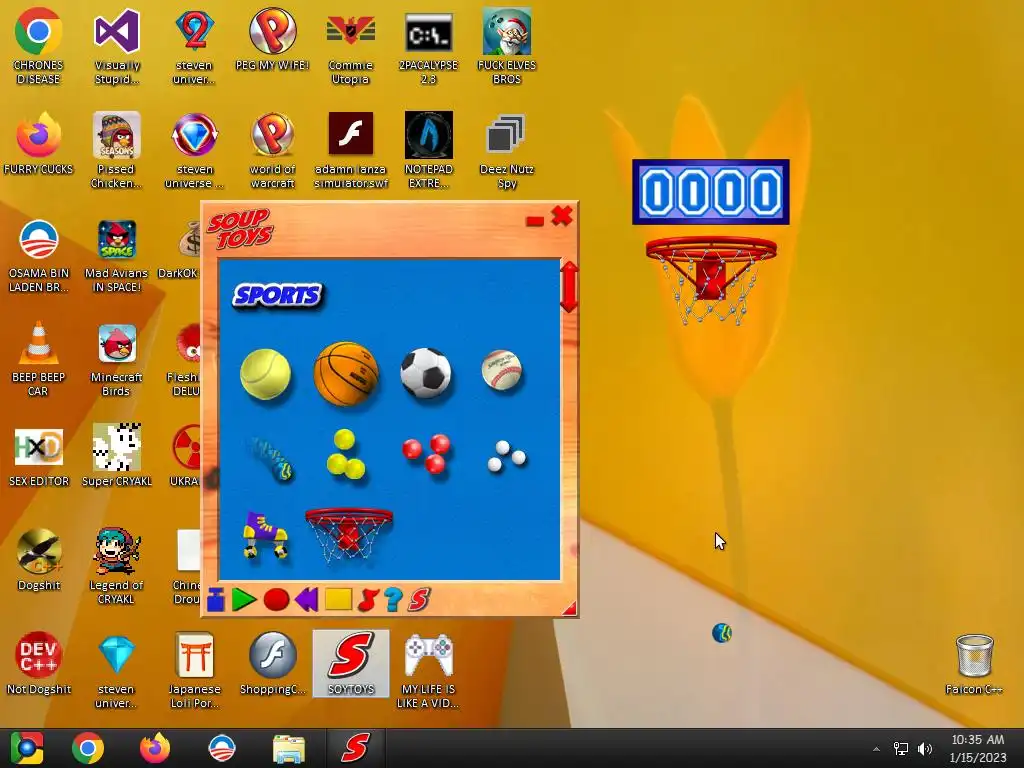Select the soccer ball toy
The image size is (1024, 768).
[x=426, y=373]
